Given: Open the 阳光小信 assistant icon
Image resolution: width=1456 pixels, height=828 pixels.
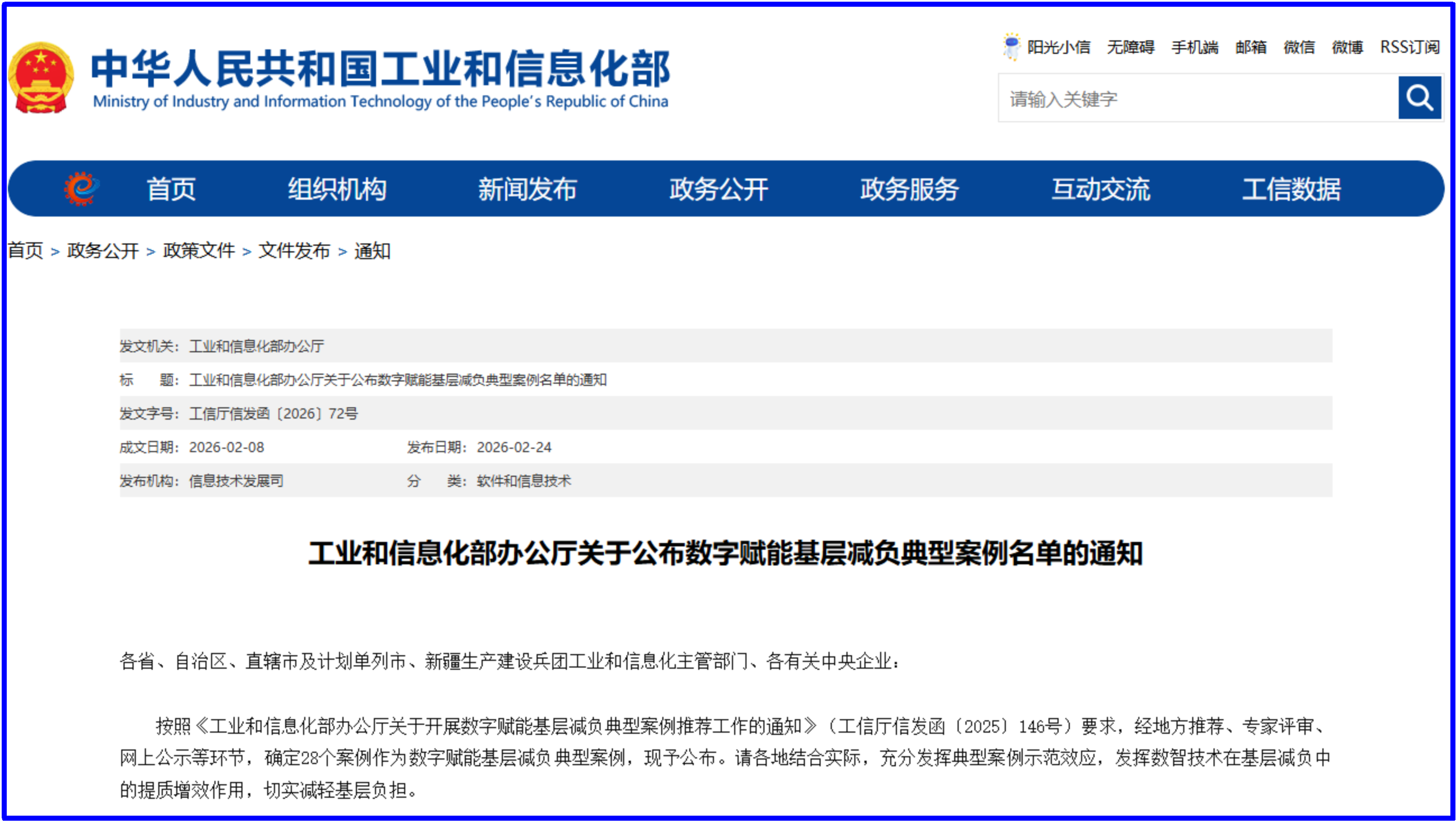Looking at the screenshot, I should tap(1010, 47).
